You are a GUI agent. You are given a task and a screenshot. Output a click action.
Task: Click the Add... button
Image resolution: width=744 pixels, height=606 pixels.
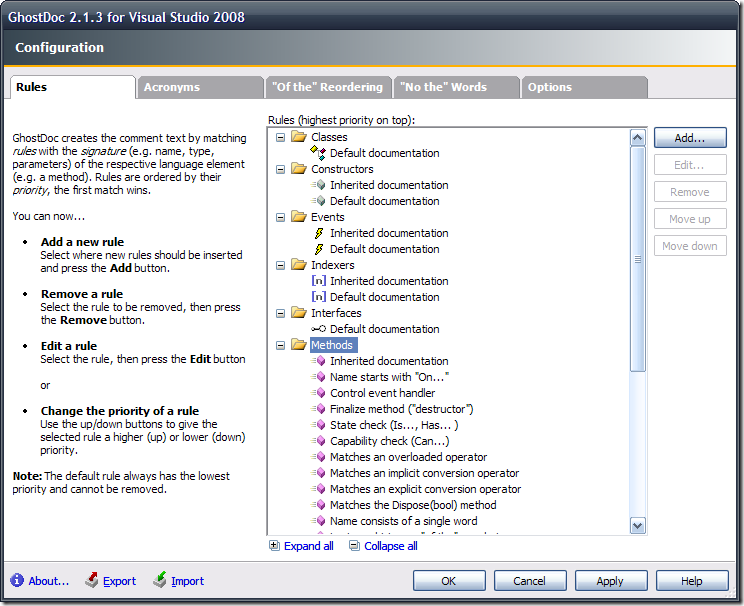[690, 138]
